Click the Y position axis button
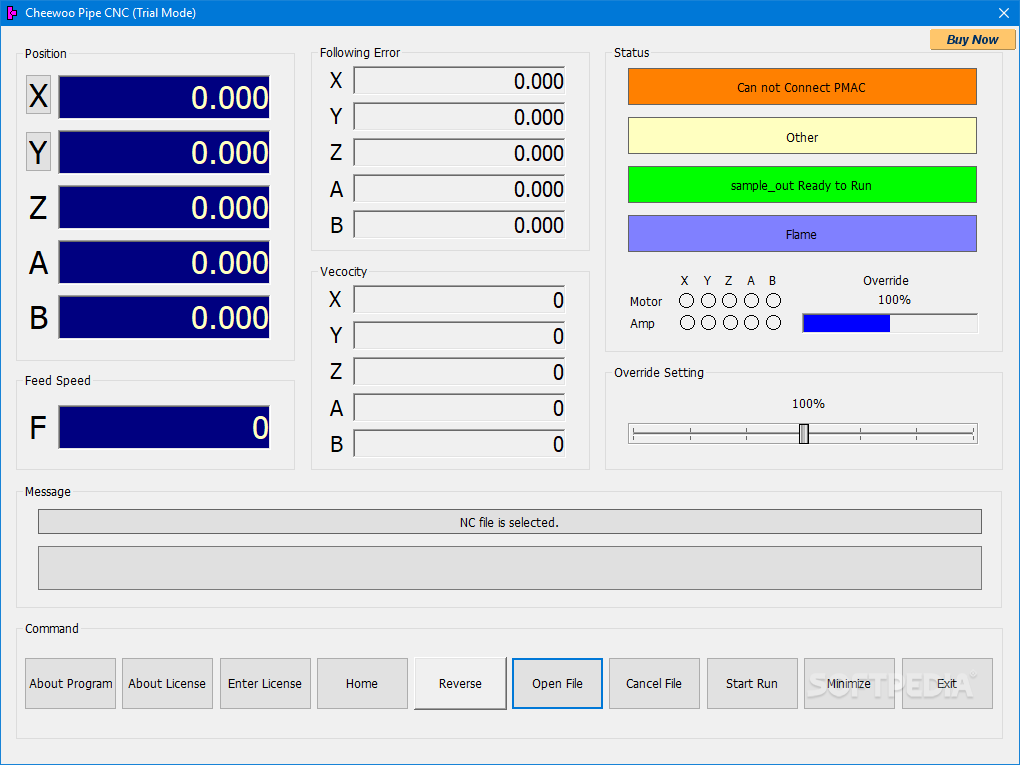Image resolution: width=1020 pixels, height=765 pixels. (x=38, y=151)
